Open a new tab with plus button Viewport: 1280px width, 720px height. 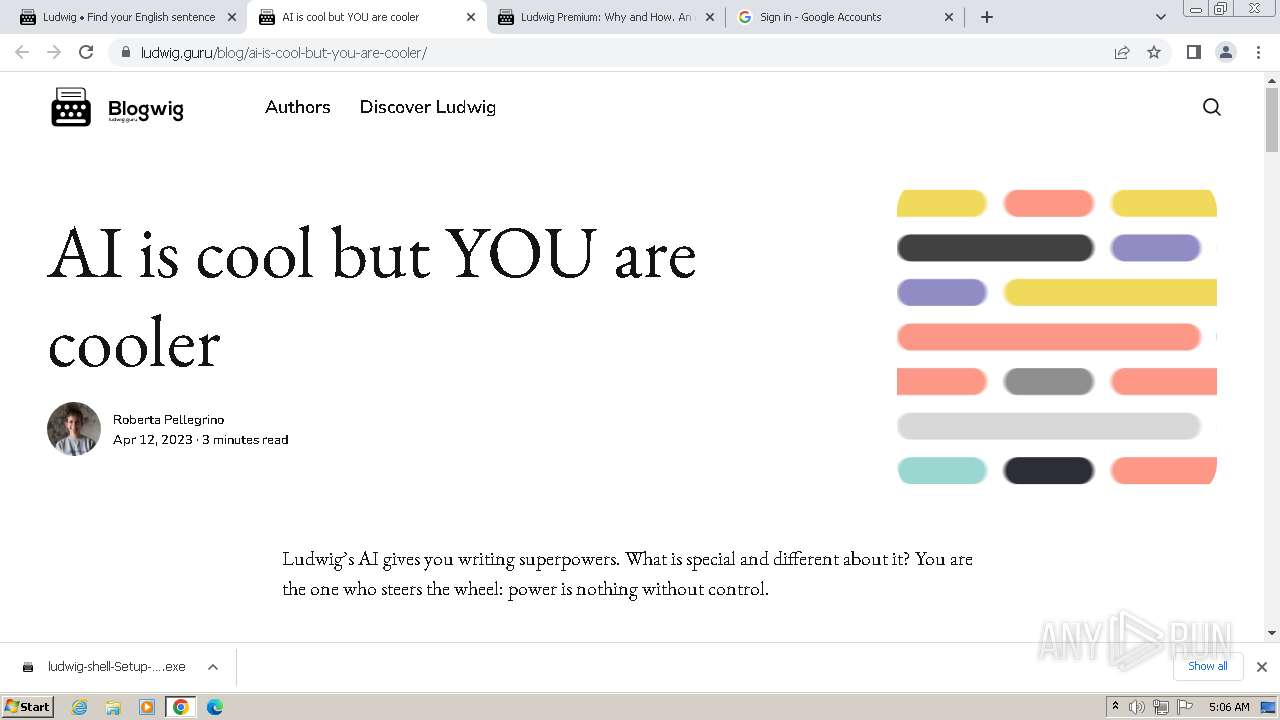point(987,17)
